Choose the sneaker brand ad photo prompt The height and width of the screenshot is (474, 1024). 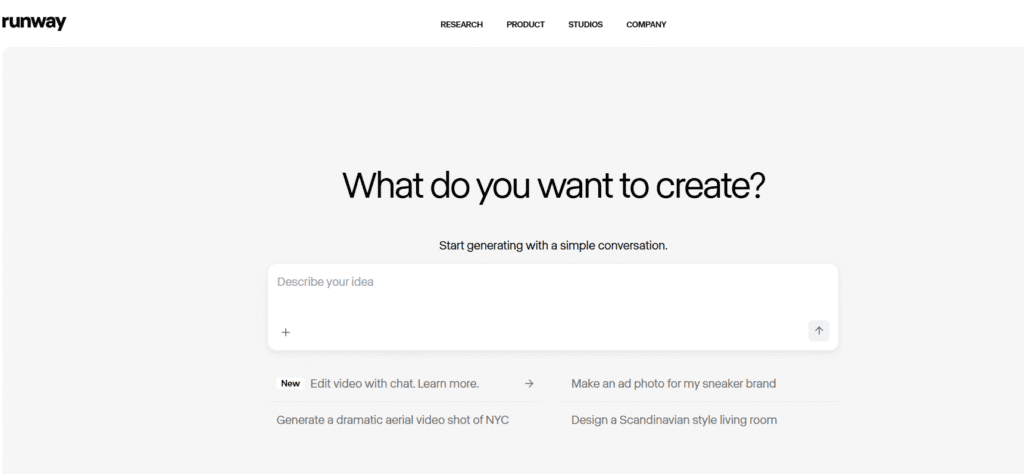point(673,383)
